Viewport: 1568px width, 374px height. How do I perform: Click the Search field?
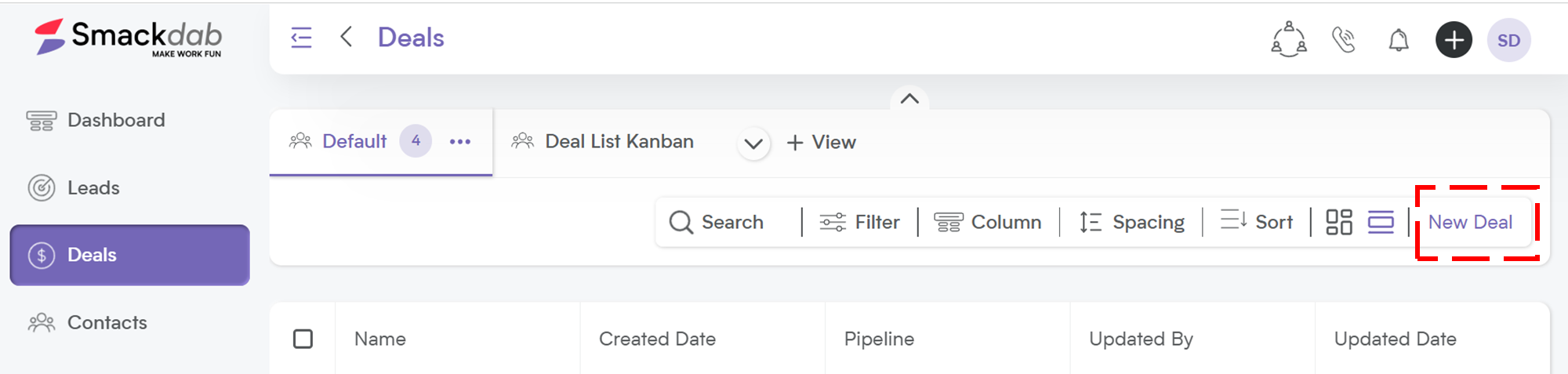click(728, 222)
